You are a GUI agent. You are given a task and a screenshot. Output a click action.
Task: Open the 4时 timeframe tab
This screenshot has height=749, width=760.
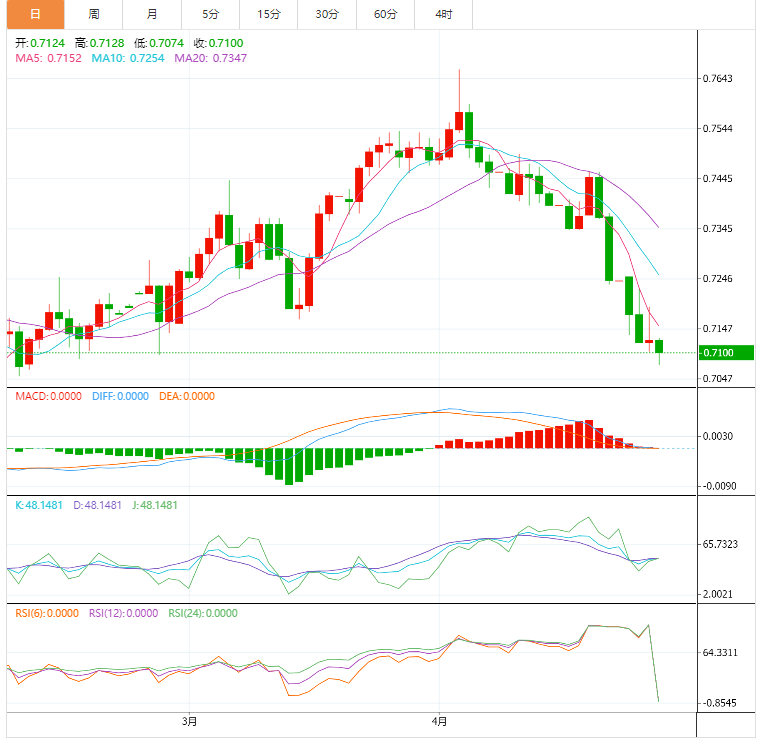pos(443,15)
